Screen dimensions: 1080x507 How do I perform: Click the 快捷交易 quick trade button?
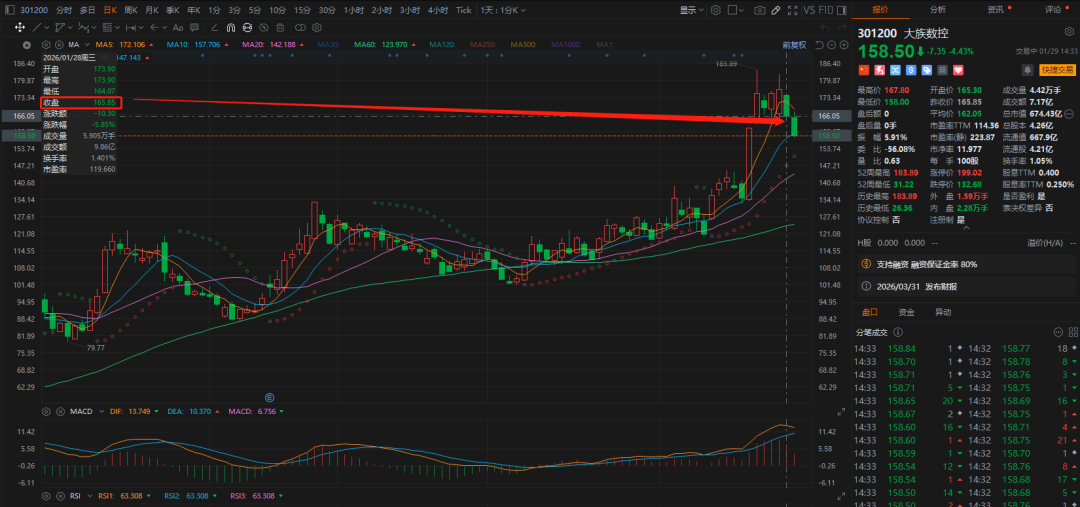coord(1057,70)
